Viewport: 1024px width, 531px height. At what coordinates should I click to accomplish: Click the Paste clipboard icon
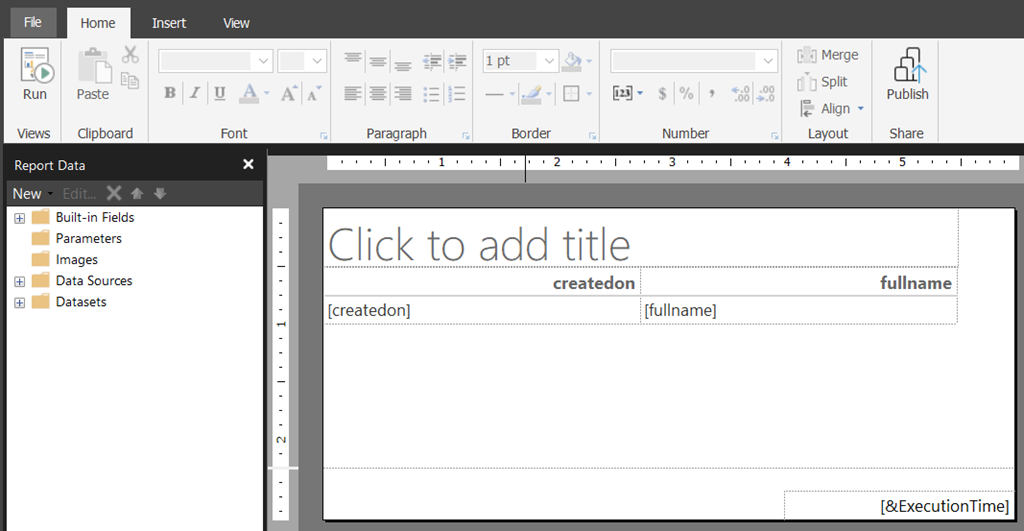click(93, 76)
